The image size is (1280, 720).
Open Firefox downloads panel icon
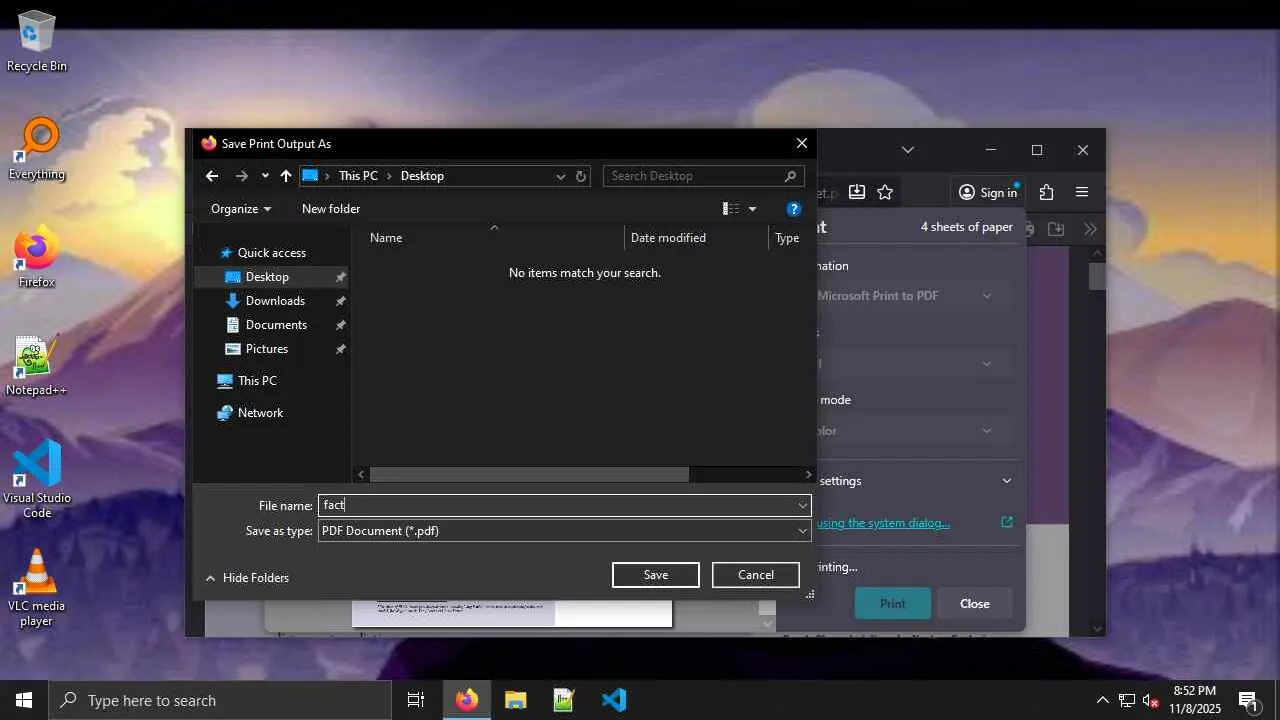[x=857, y=192]
